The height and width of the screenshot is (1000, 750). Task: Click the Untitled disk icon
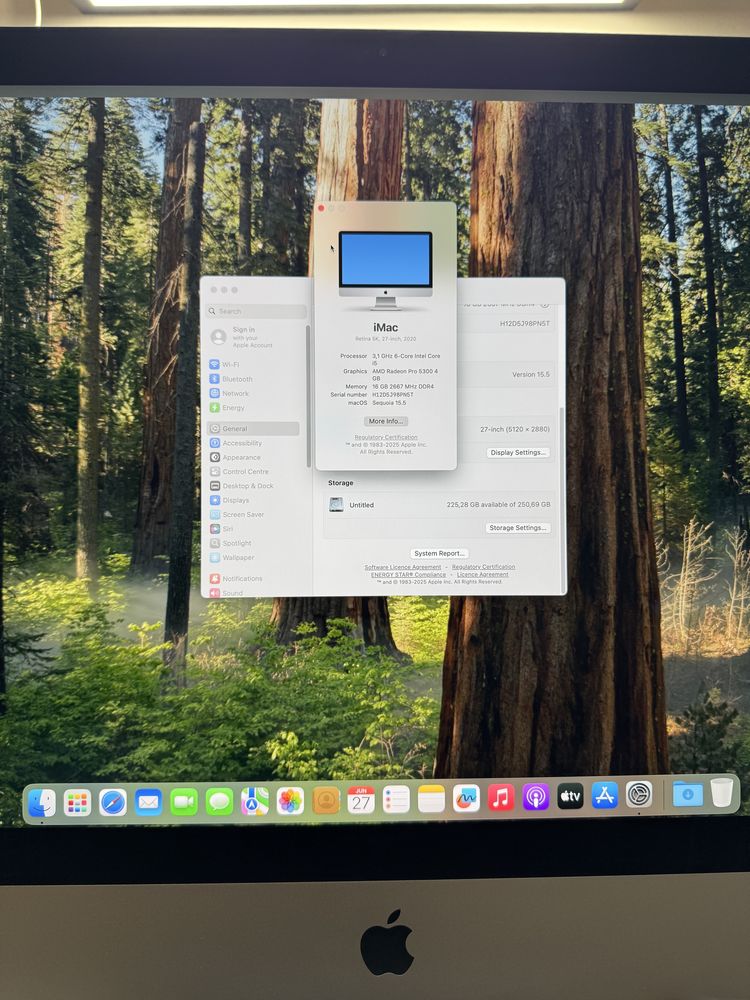click(x=336, y=505)
